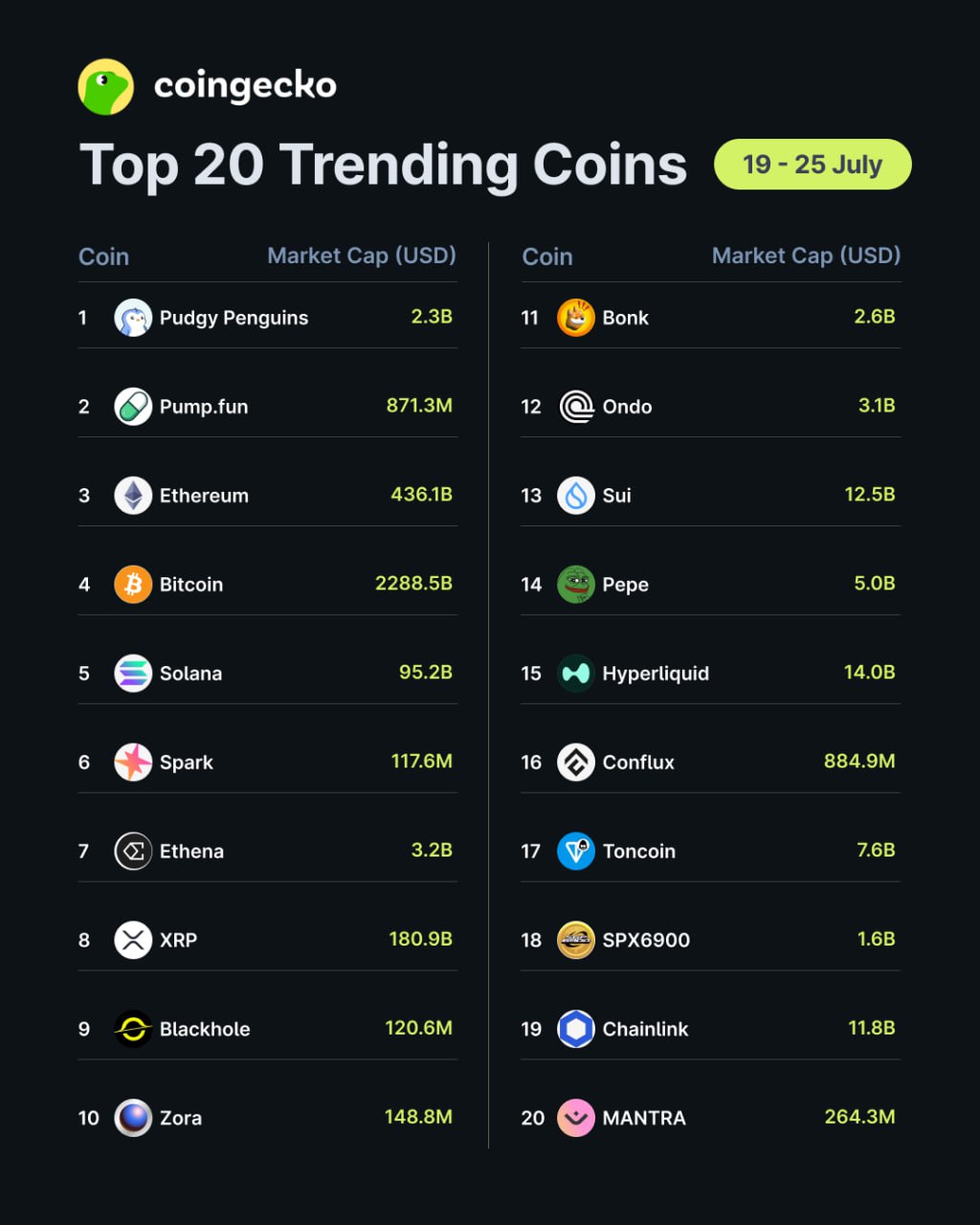Select the Conflux coin name
Viewport: 980px width, 1225px height.
point(638,763)
